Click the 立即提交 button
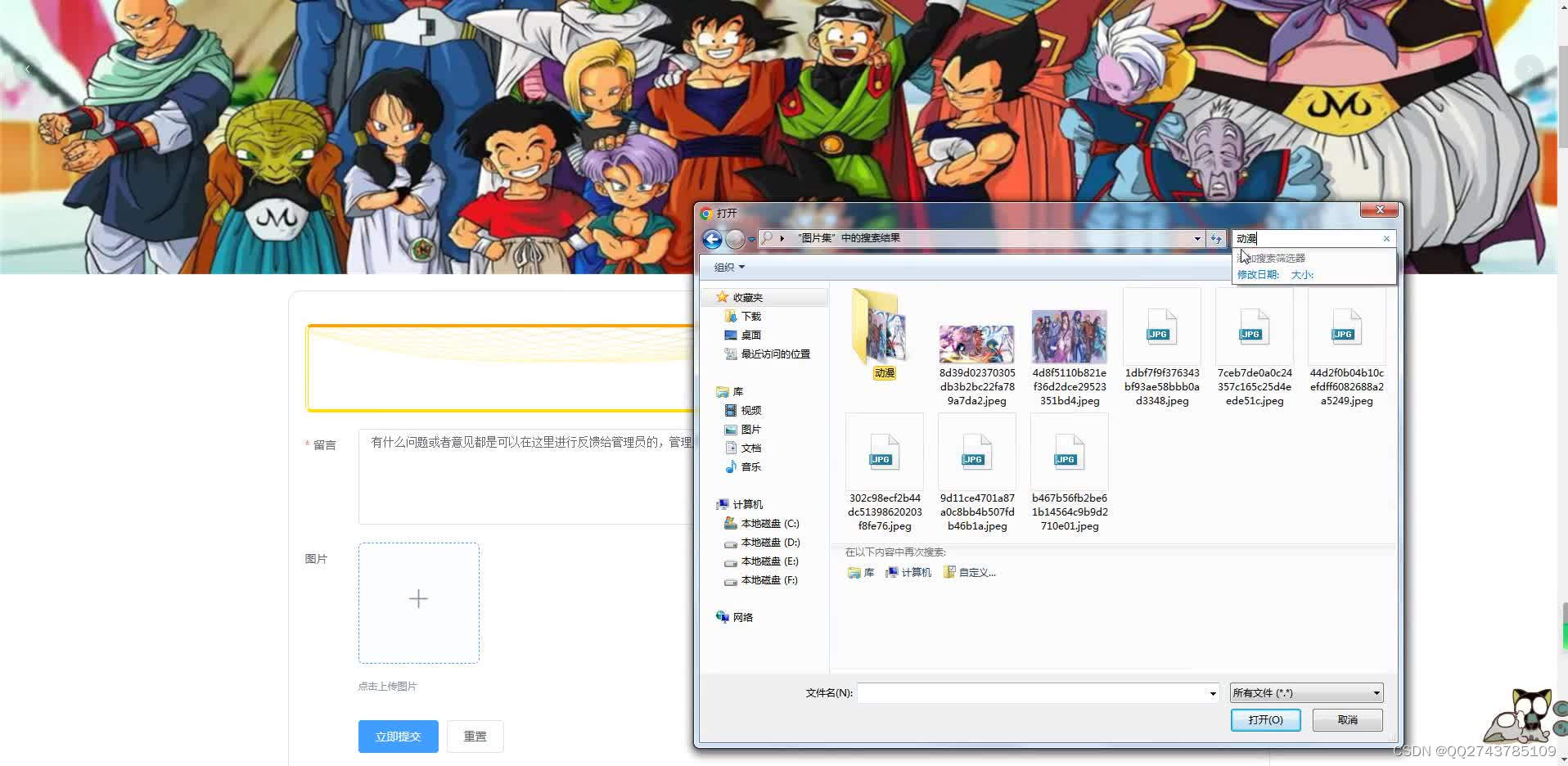The height and width of the screenshot is (766, 1568). click(398, 737)
